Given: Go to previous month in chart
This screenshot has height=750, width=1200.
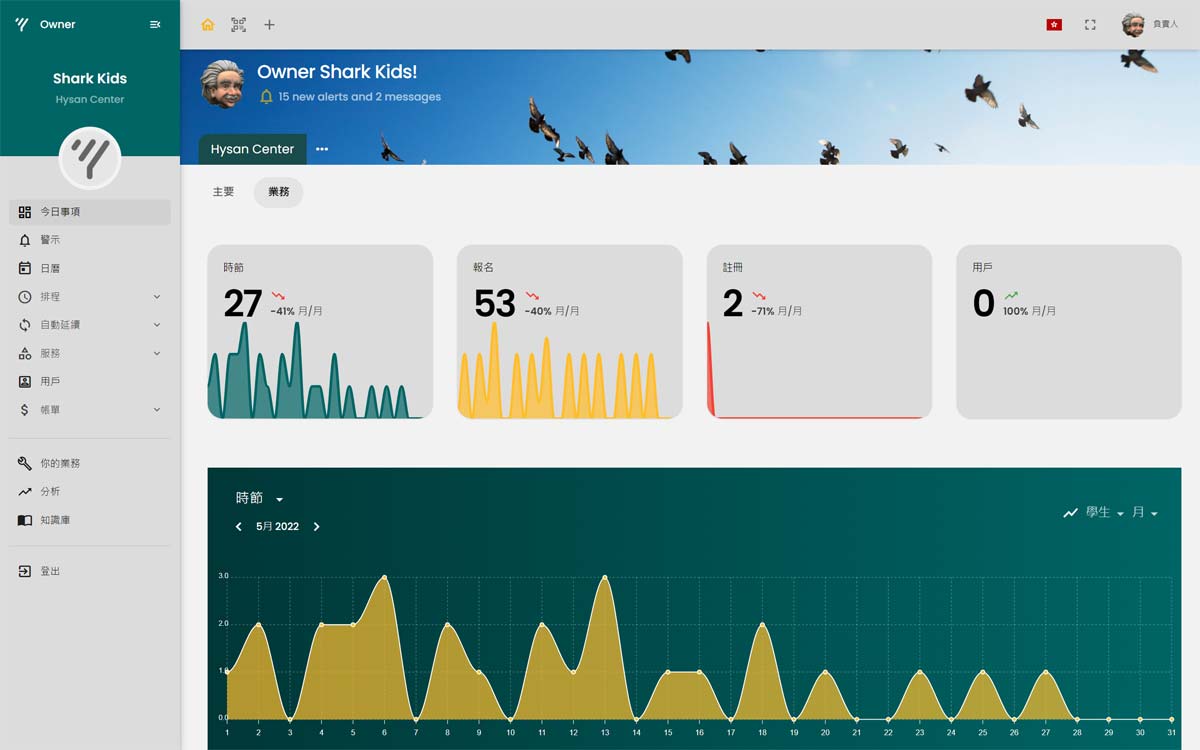Looking at the screenshot, I should (x=238, y=527).
